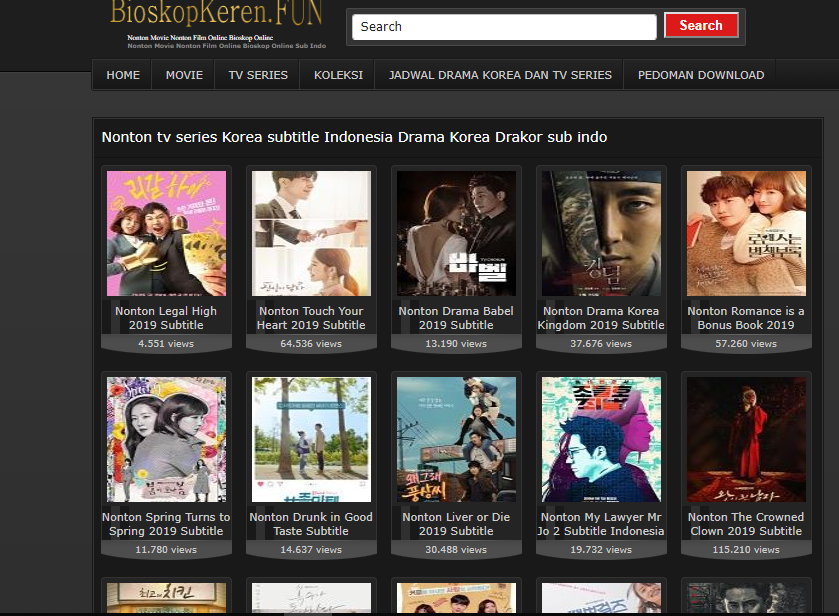Open the HOME menu item
Image resolution: width=839 pixels, height=616 pixels.
[123, 75]
